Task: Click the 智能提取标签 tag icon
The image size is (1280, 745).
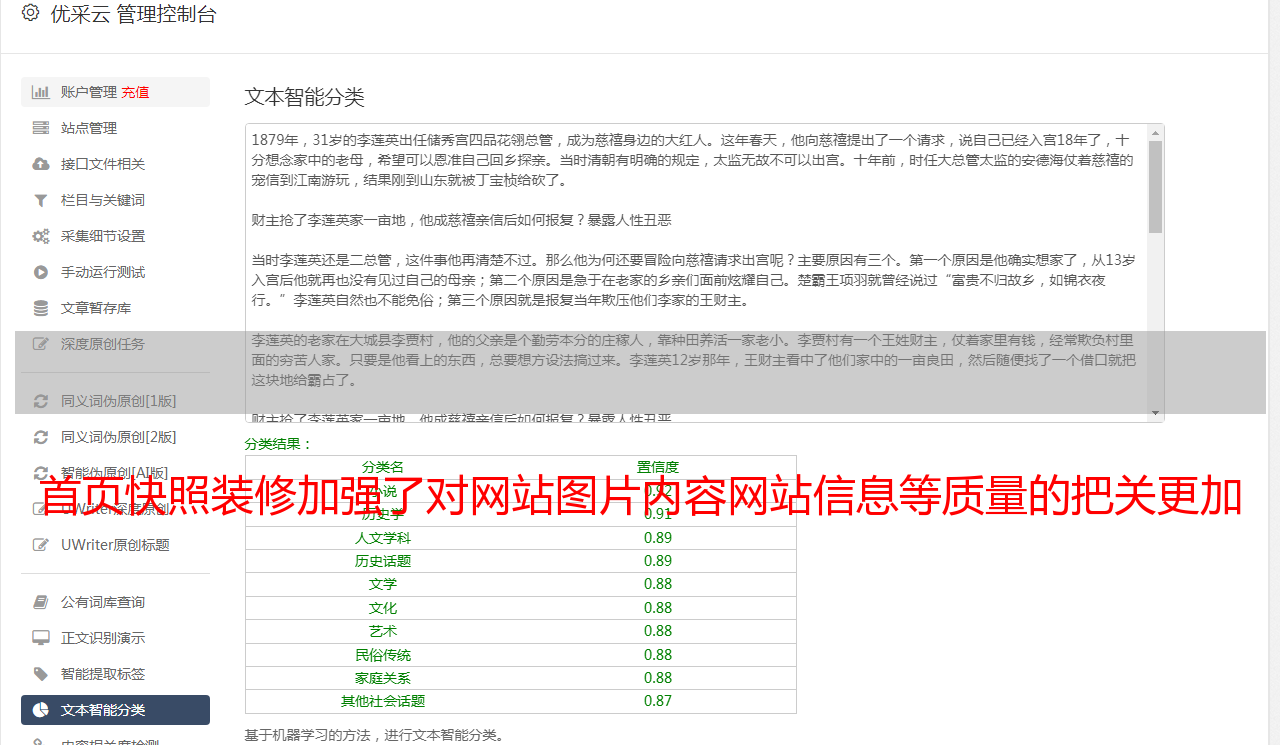Action: click(x=41, y=674)
